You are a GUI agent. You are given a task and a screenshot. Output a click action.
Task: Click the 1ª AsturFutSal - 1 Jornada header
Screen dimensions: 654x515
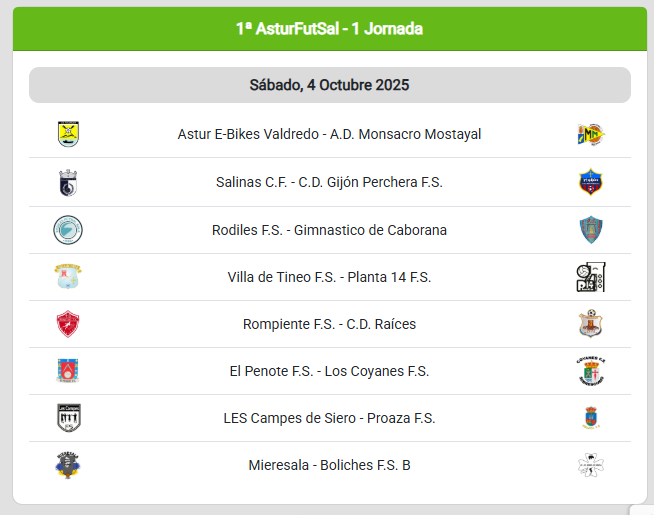point(329,29)
